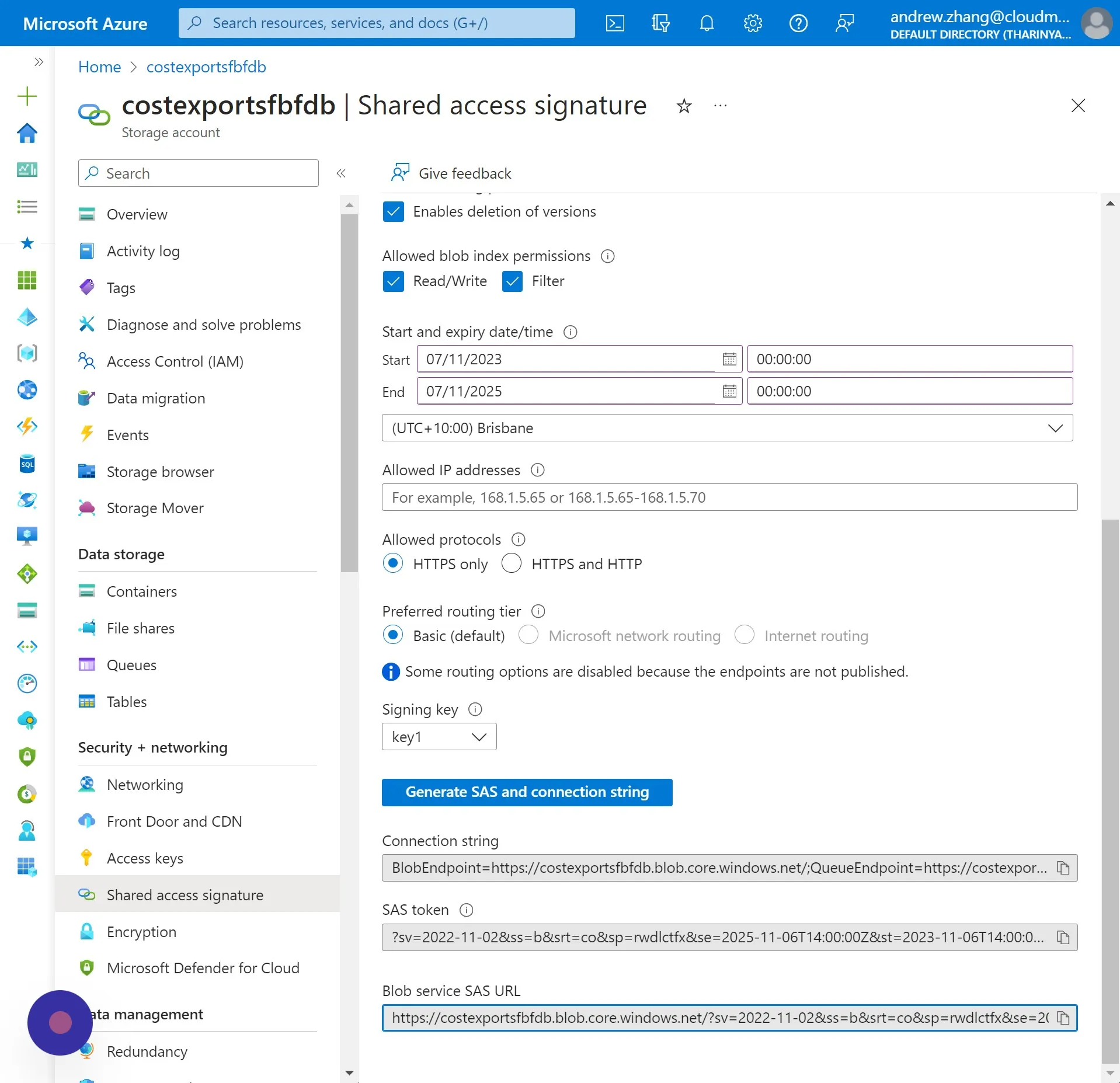Open the time zone dropdown (UTC+10:00) Brisbane

[727, 428]
